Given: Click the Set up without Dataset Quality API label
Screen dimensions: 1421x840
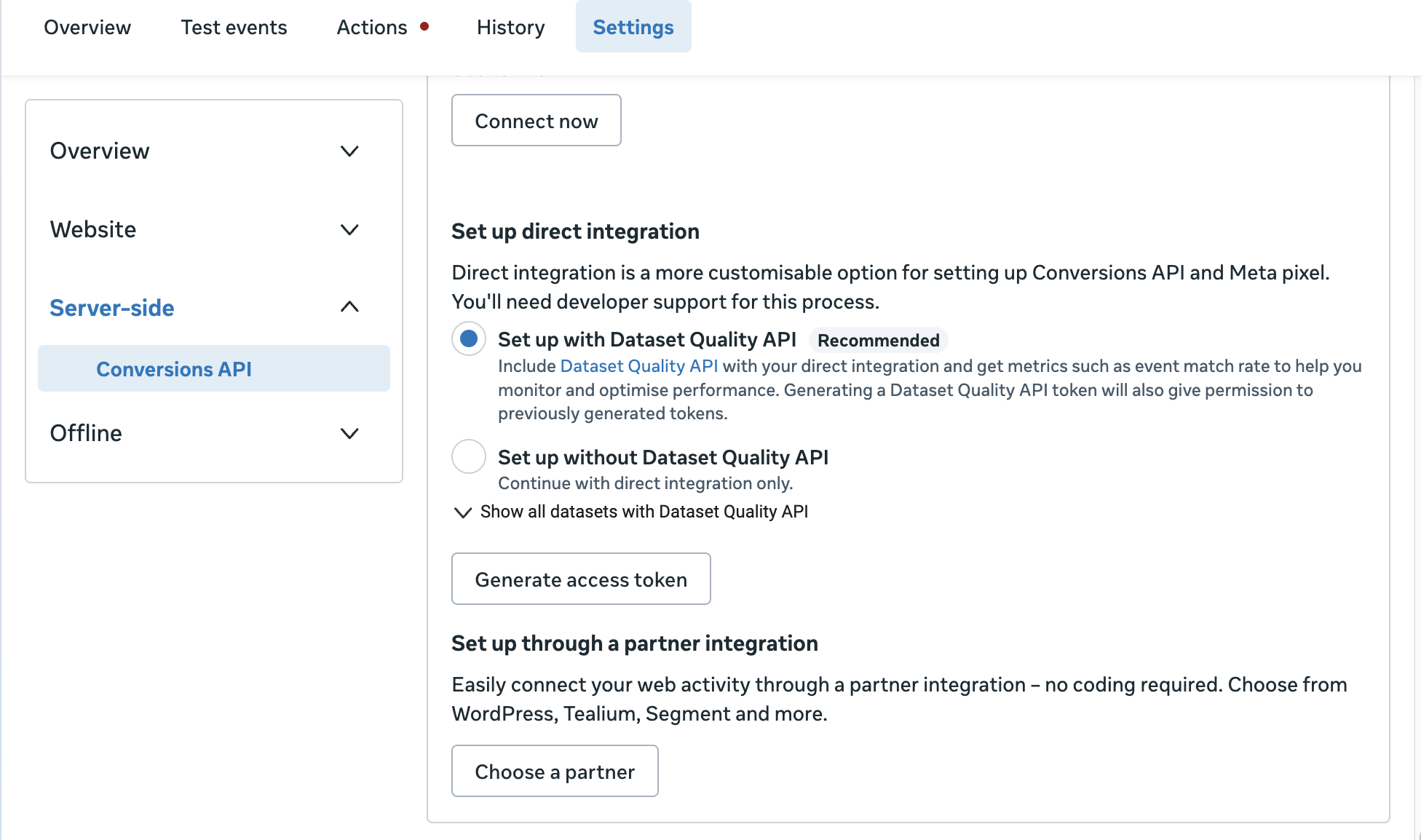Looking at the screenshot, I should pyautogui.click(x=663, y=457).
